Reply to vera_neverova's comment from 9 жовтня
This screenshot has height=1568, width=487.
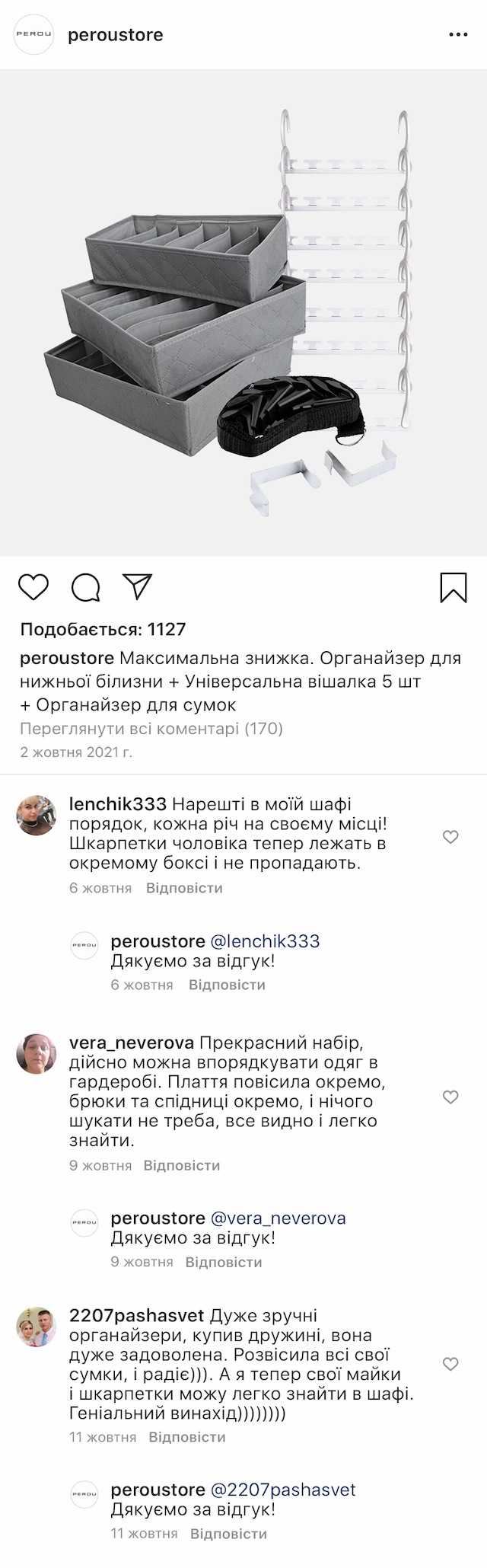click(182, 1165)
